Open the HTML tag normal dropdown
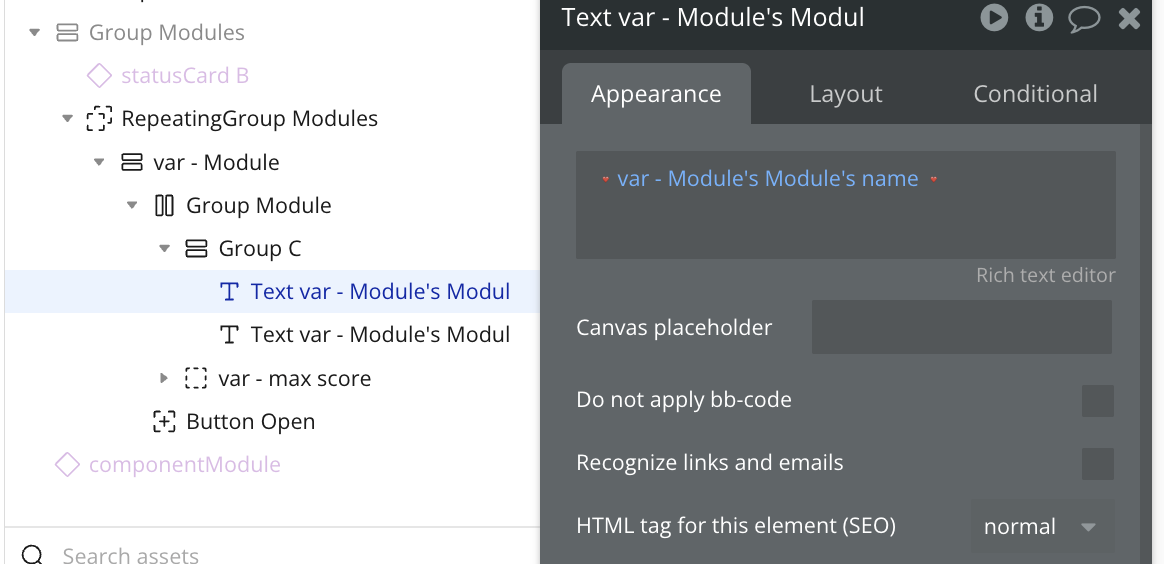Image resolution: width=1164 pixels, height=564 pixels. 1042,526
